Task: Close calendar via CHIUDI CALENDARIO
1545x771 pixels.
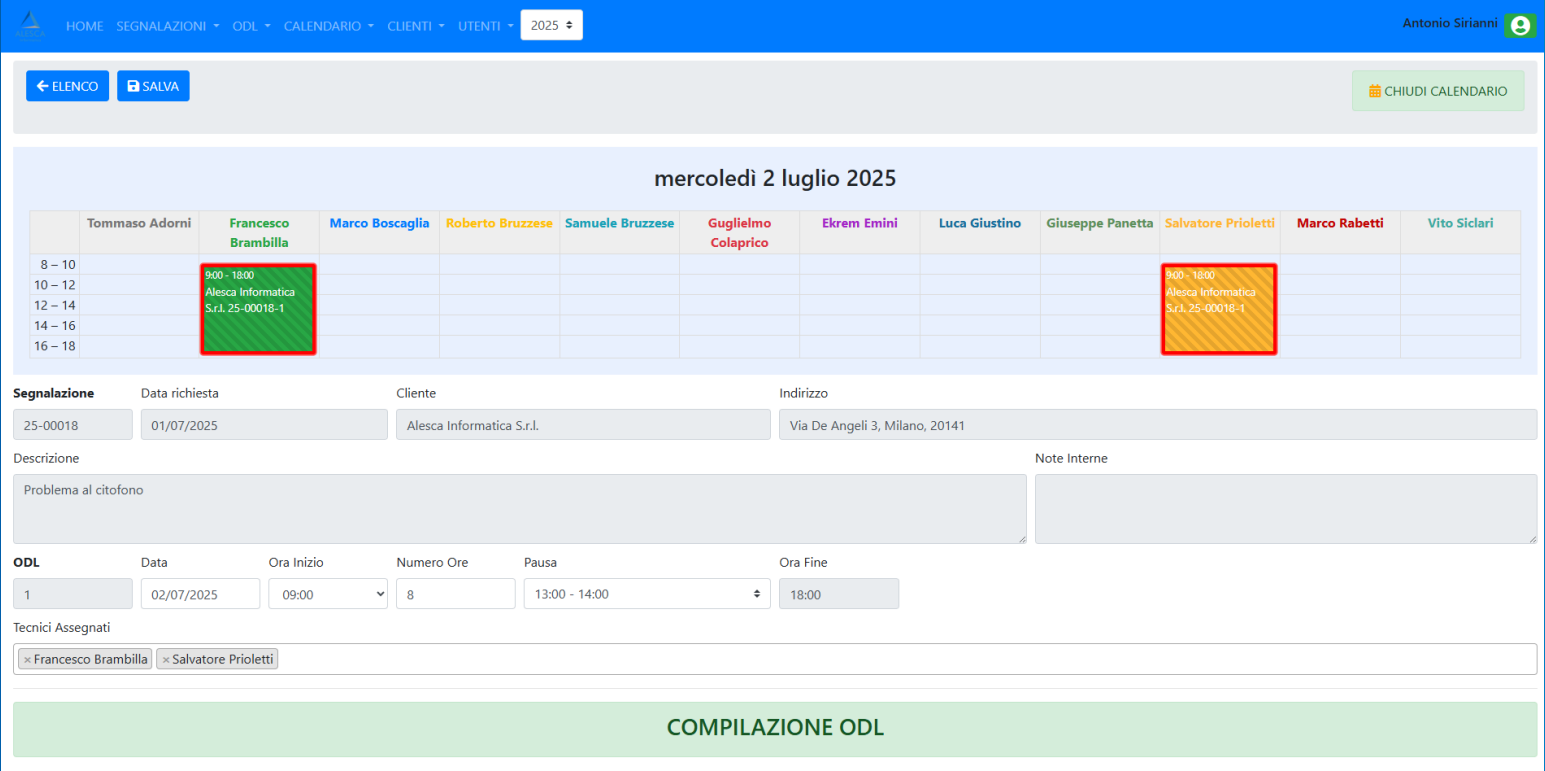Action: tap(1437, 91)
